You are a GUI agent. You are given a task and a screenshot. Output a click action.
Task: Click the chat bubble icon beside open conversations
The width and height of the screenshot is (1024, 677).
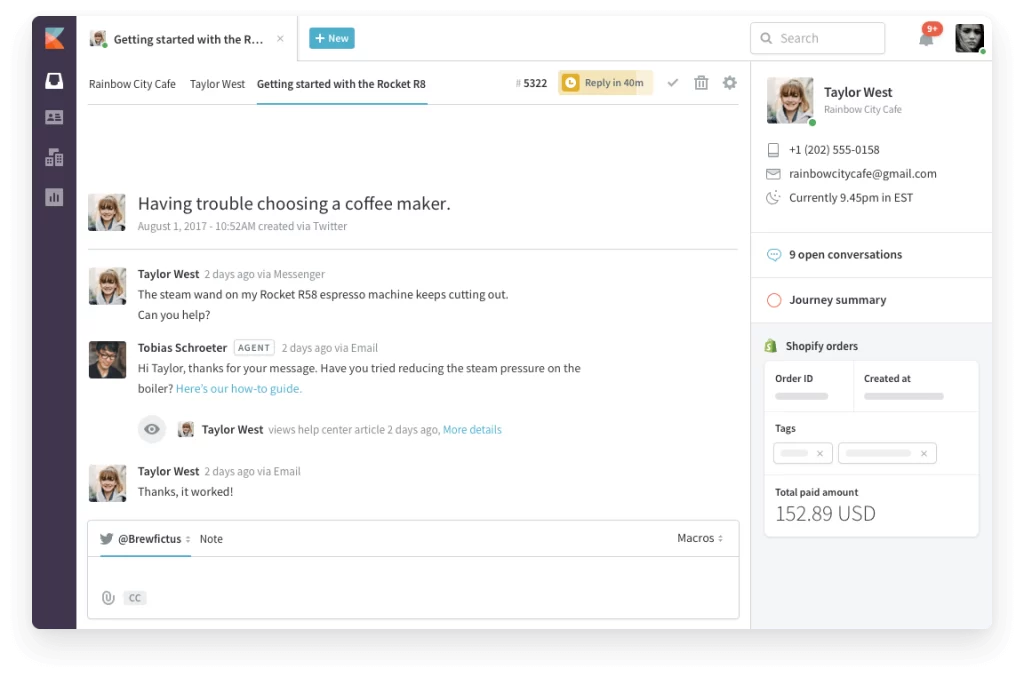[x=774, y=255]
